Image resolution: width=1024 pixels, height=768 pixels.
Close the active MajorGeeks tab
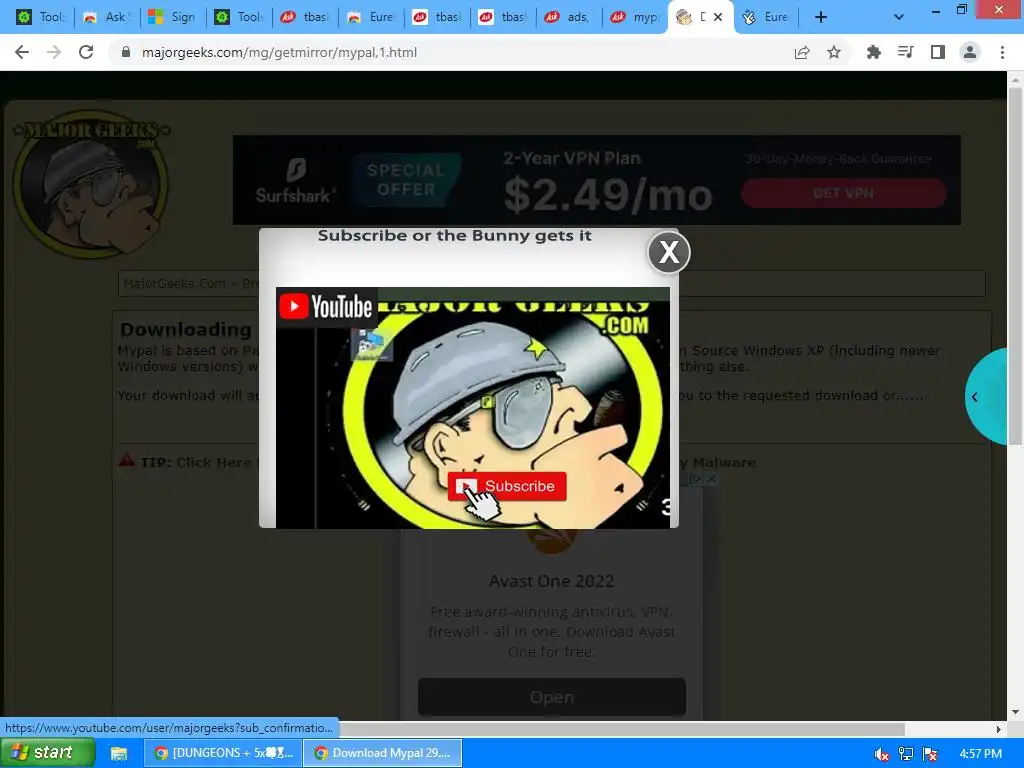(718, 17)
